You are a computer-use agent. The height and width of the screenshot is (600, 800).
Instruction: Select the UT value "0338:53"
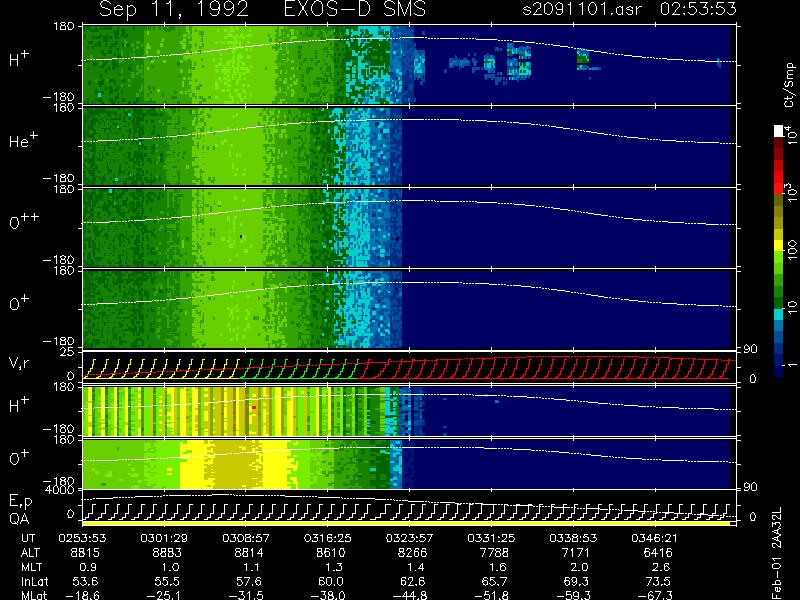tap(573, 538)
